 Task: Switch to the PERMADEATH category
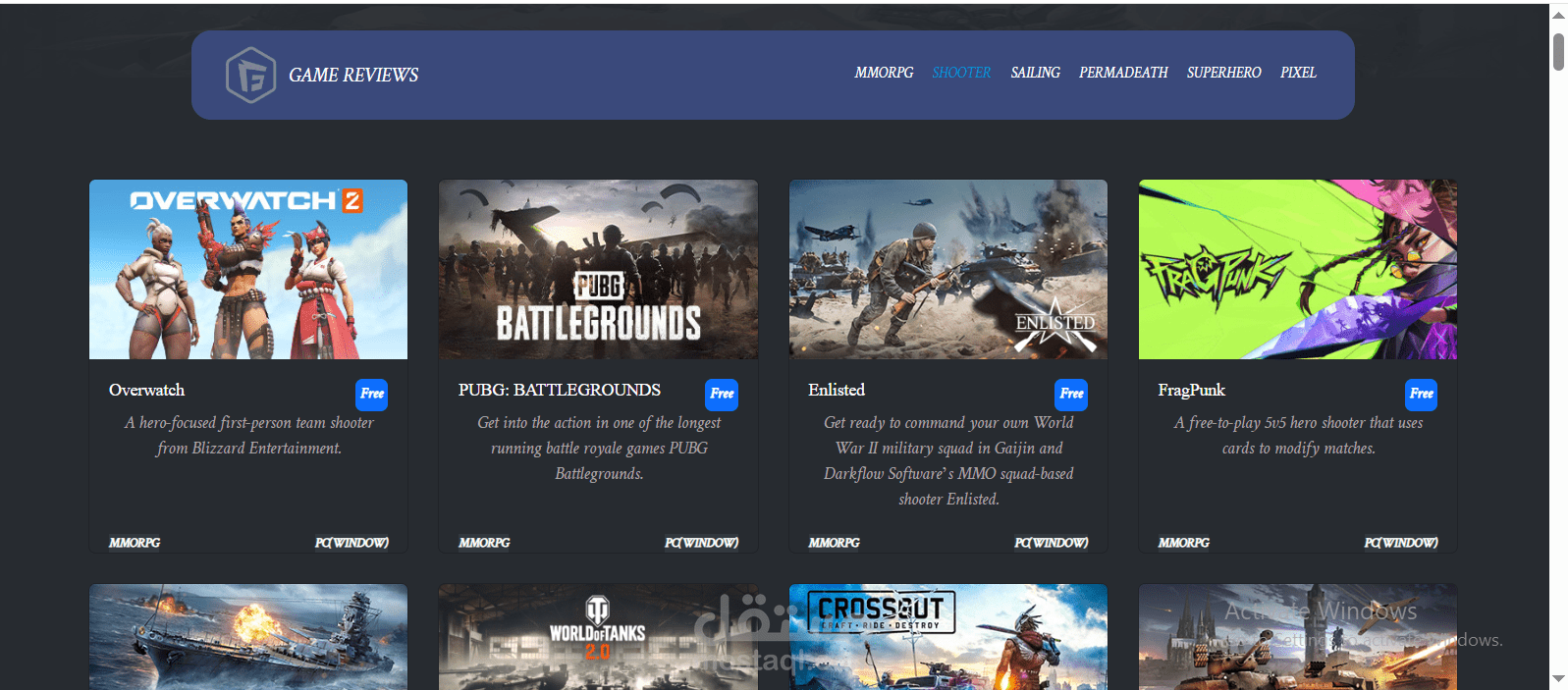tap(1123, 73)
